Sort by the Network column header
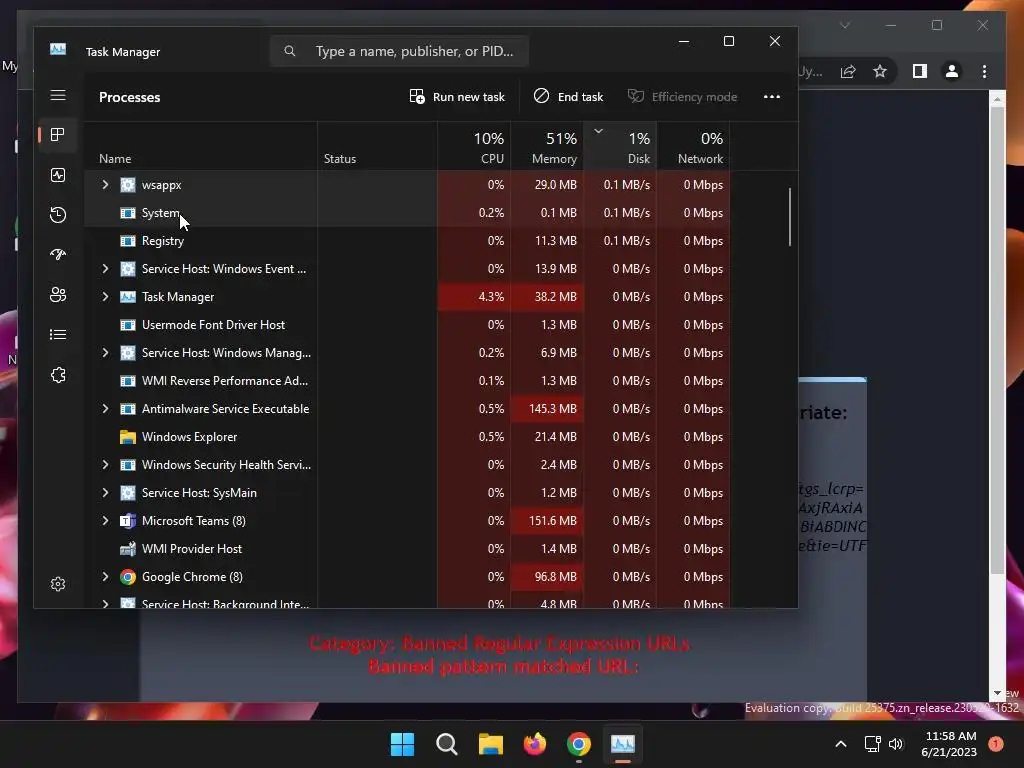Viewport: 1024px width, 768px height. tap(694, 146)
